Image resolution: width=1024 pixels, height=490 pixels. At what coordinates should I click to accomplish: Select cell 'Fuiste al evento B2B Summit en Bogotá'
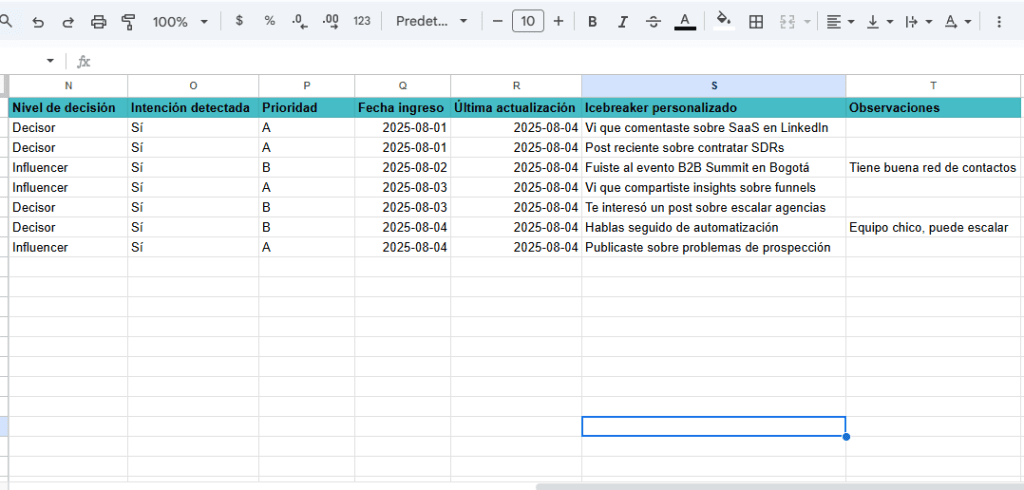[713, 168]
